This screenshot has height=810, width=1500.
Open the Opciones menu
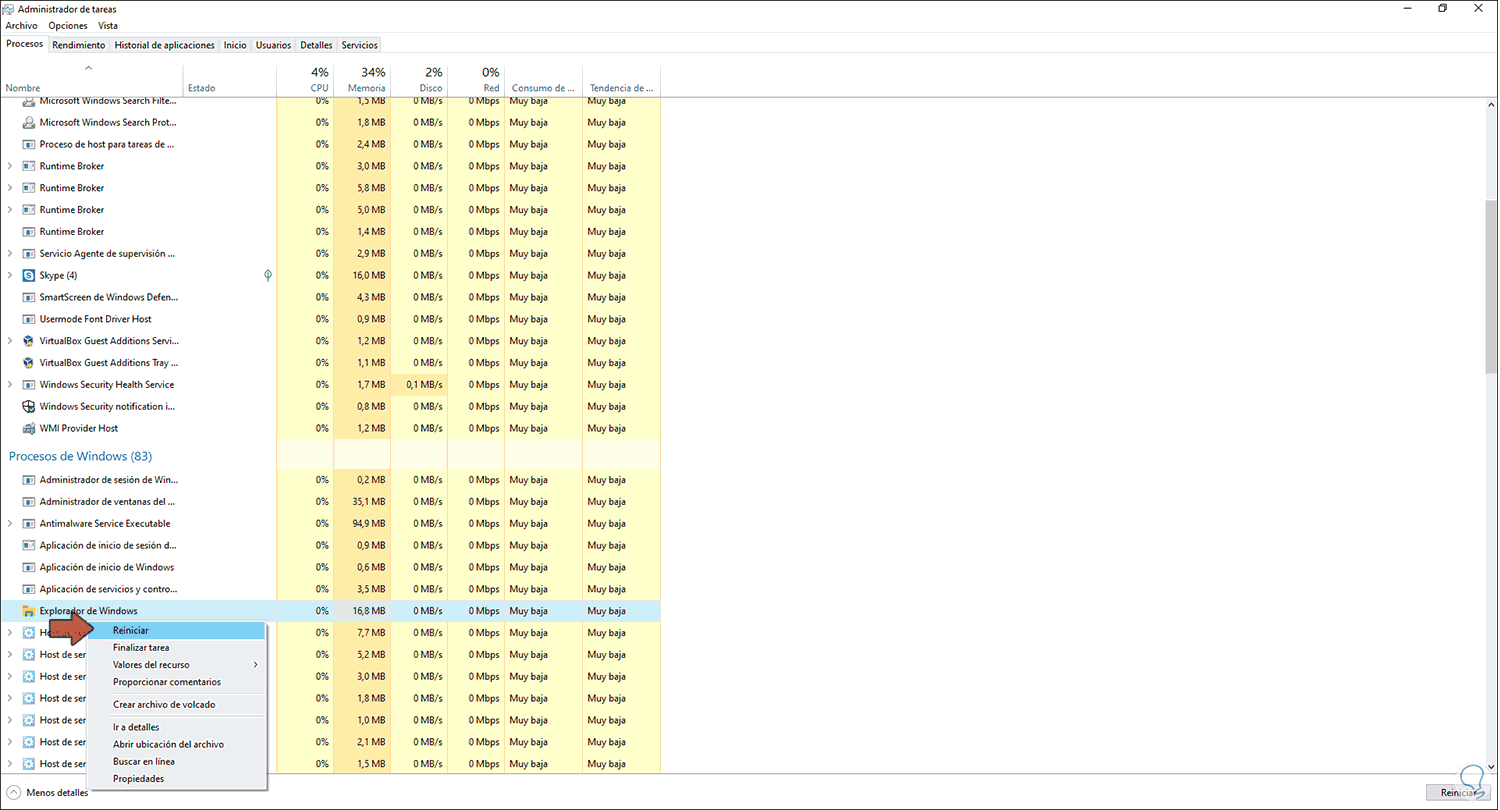click(x=68, y=26)
